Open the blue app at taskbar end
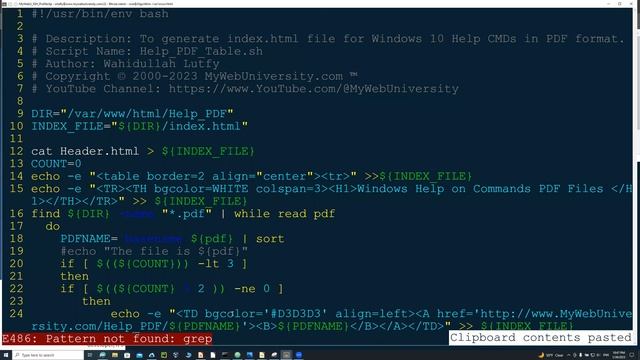 tap(299, 355)
